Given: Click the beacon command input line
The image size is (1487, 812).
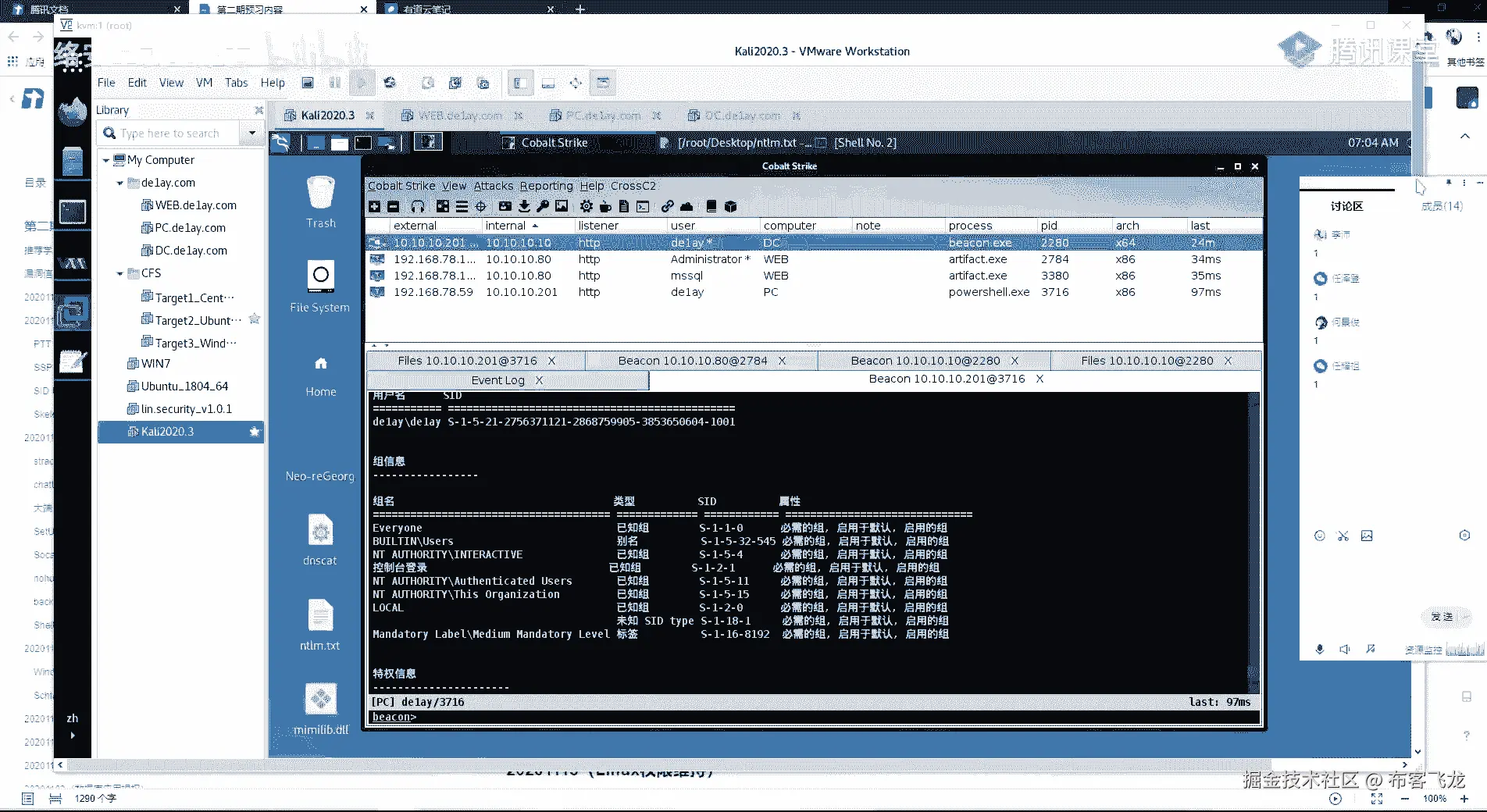Looking at the screenshot, I should pos(812,717).
